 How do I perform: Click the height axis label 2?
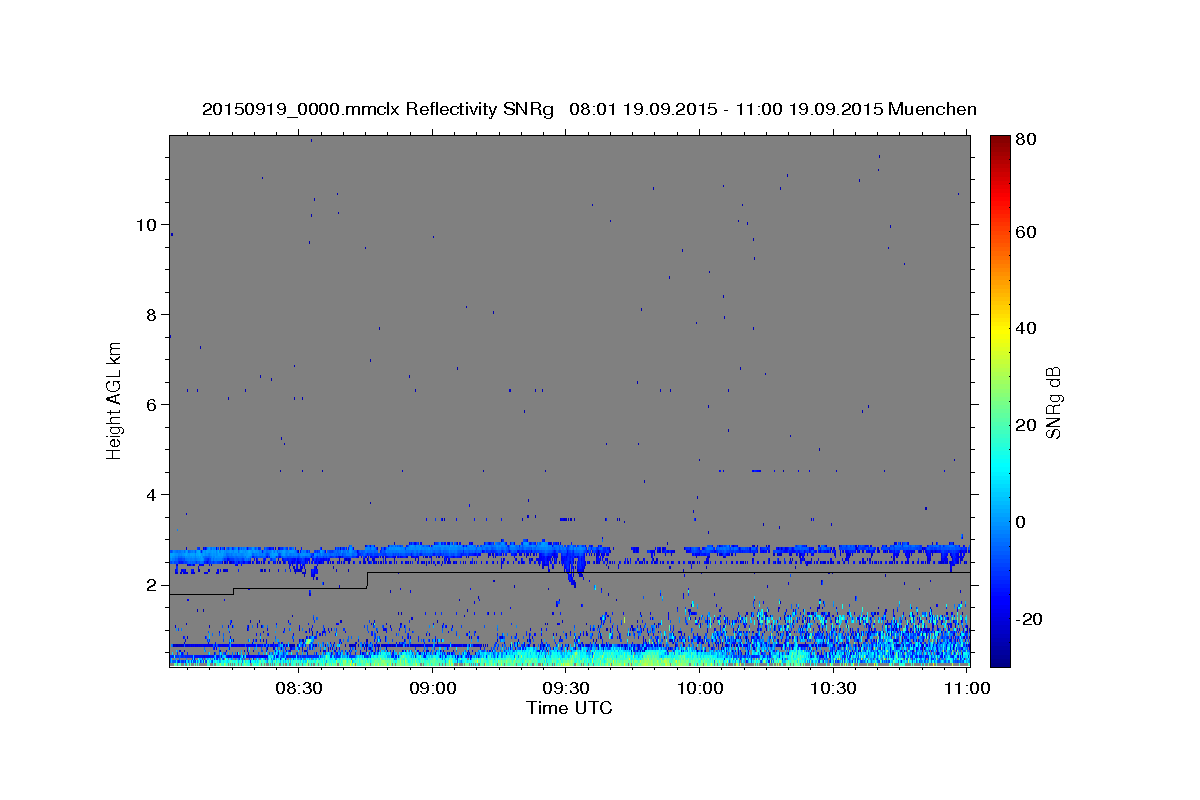coord(152,584)
